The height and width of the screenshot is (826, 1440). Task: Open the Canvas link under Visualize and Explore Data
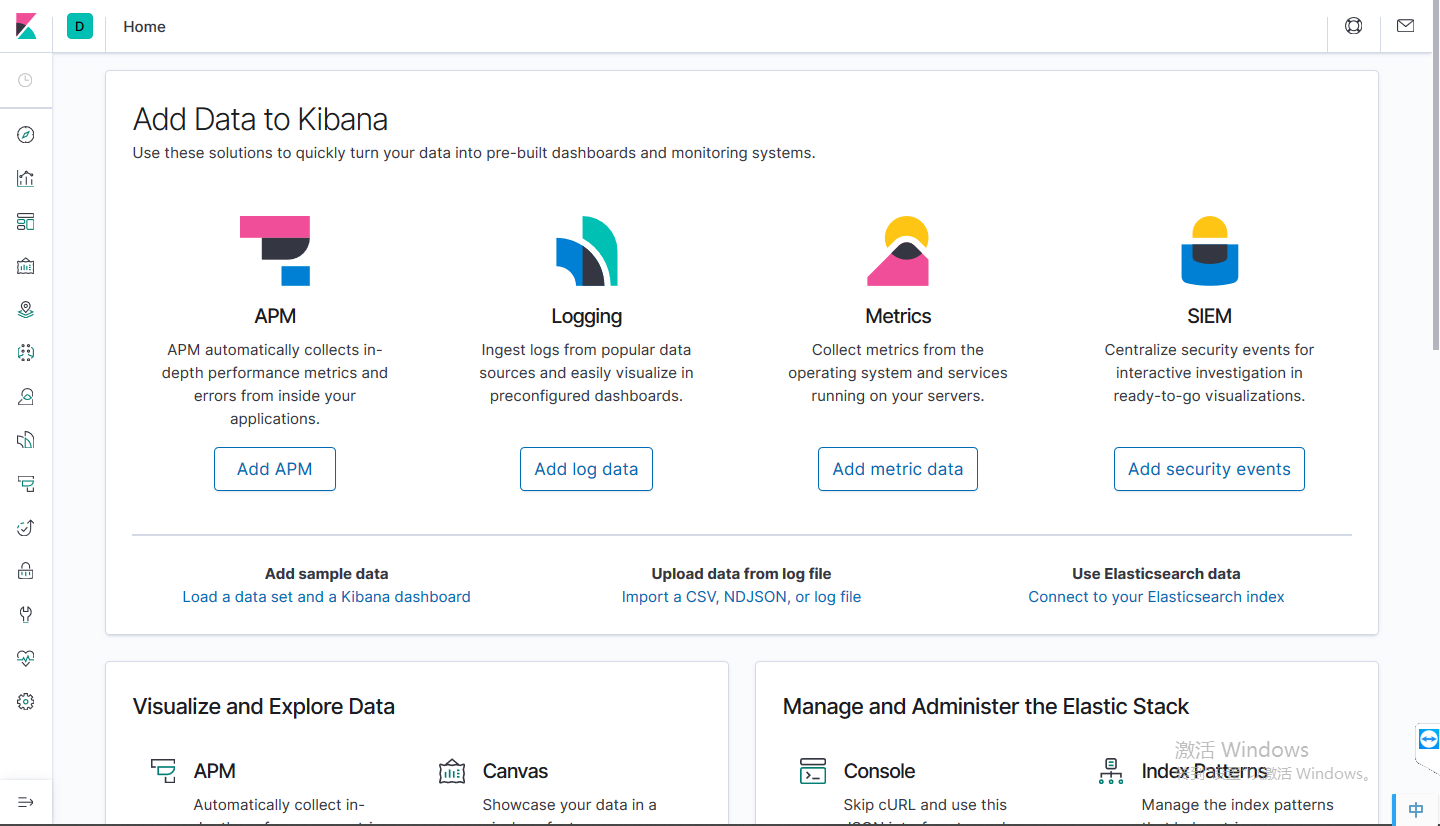515,771
